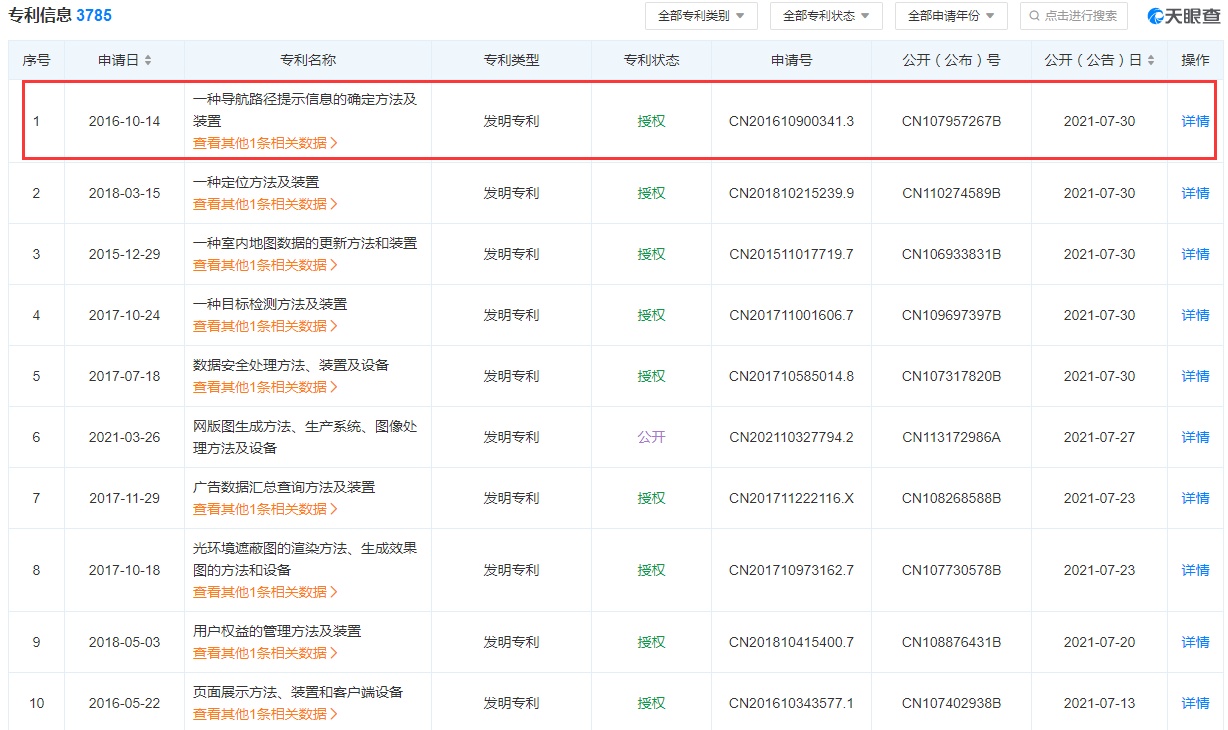Expand related data under 一种室内地图数据的更新方法和装置

tap(265, 265)
